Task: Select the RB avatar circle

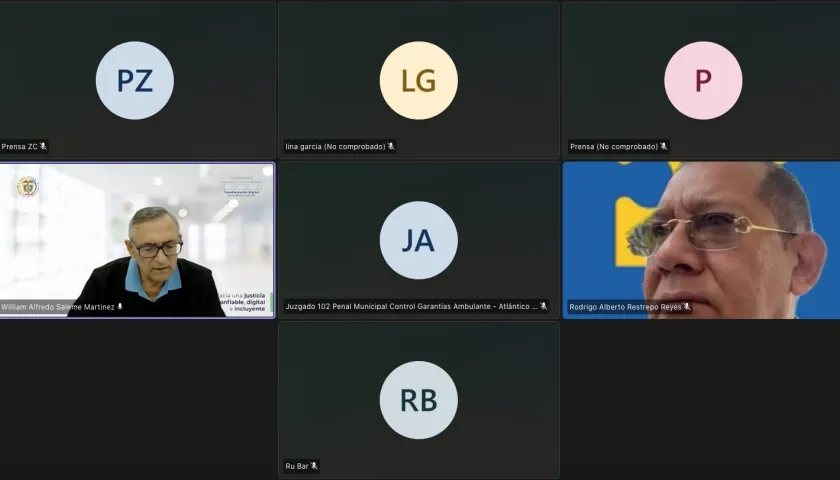Action: click(419, 400)
